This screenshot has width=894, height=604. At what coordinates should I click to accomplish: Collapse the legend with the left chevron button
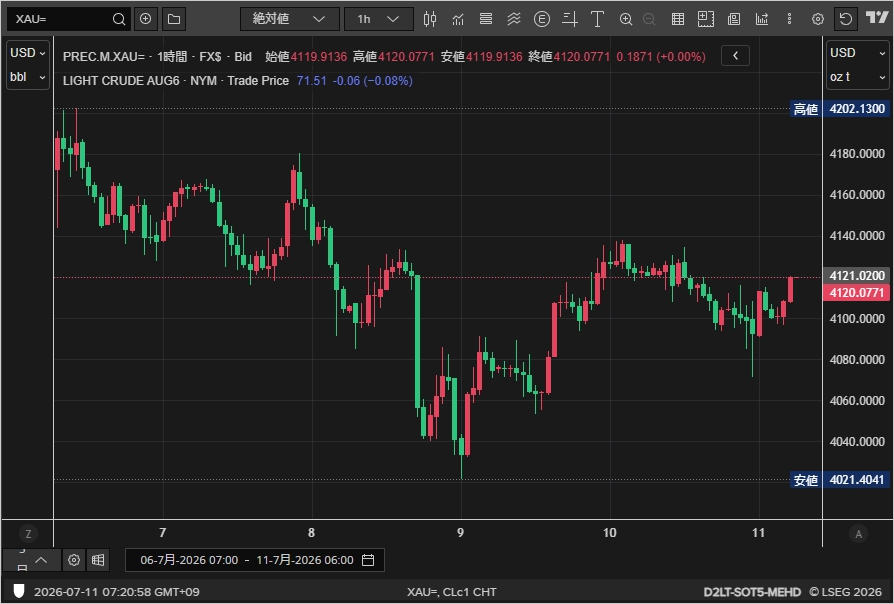click(735, 56)
